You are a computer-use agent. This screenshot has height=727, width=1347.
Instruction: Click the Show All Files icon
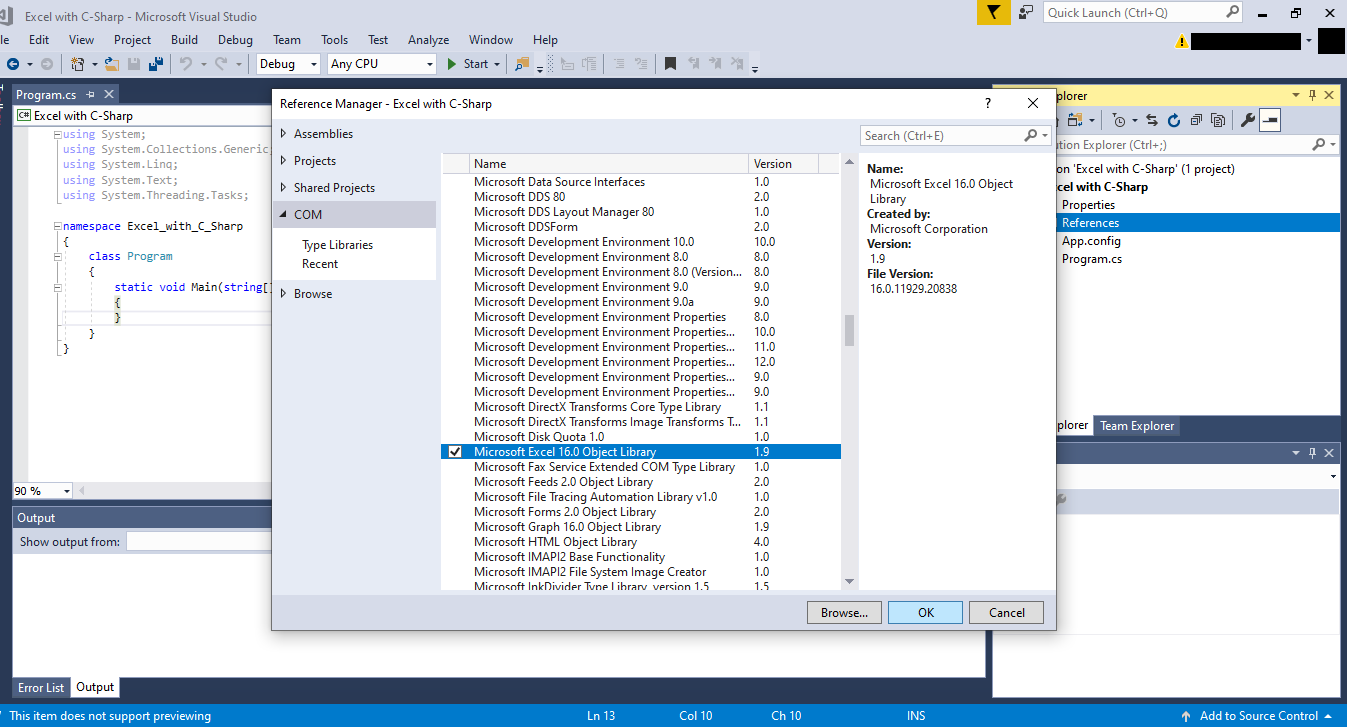click(x=1218, y=120)
